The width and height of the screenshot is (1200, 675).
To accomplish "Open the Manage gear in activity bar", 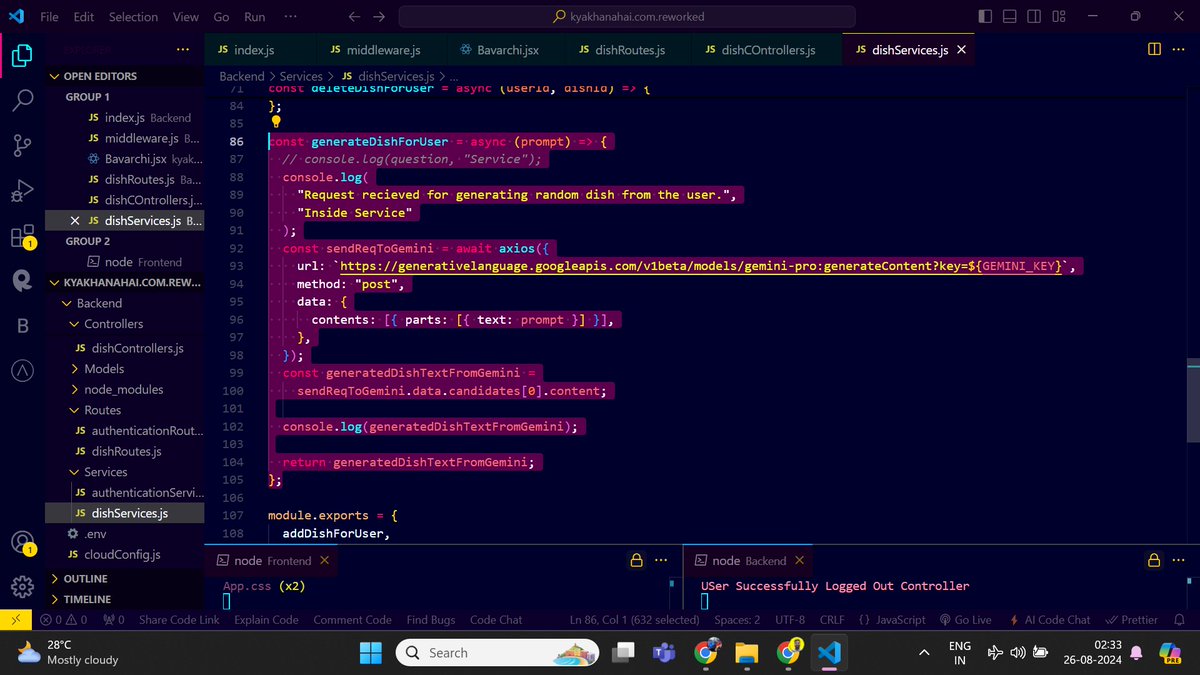I will [22, 587].
